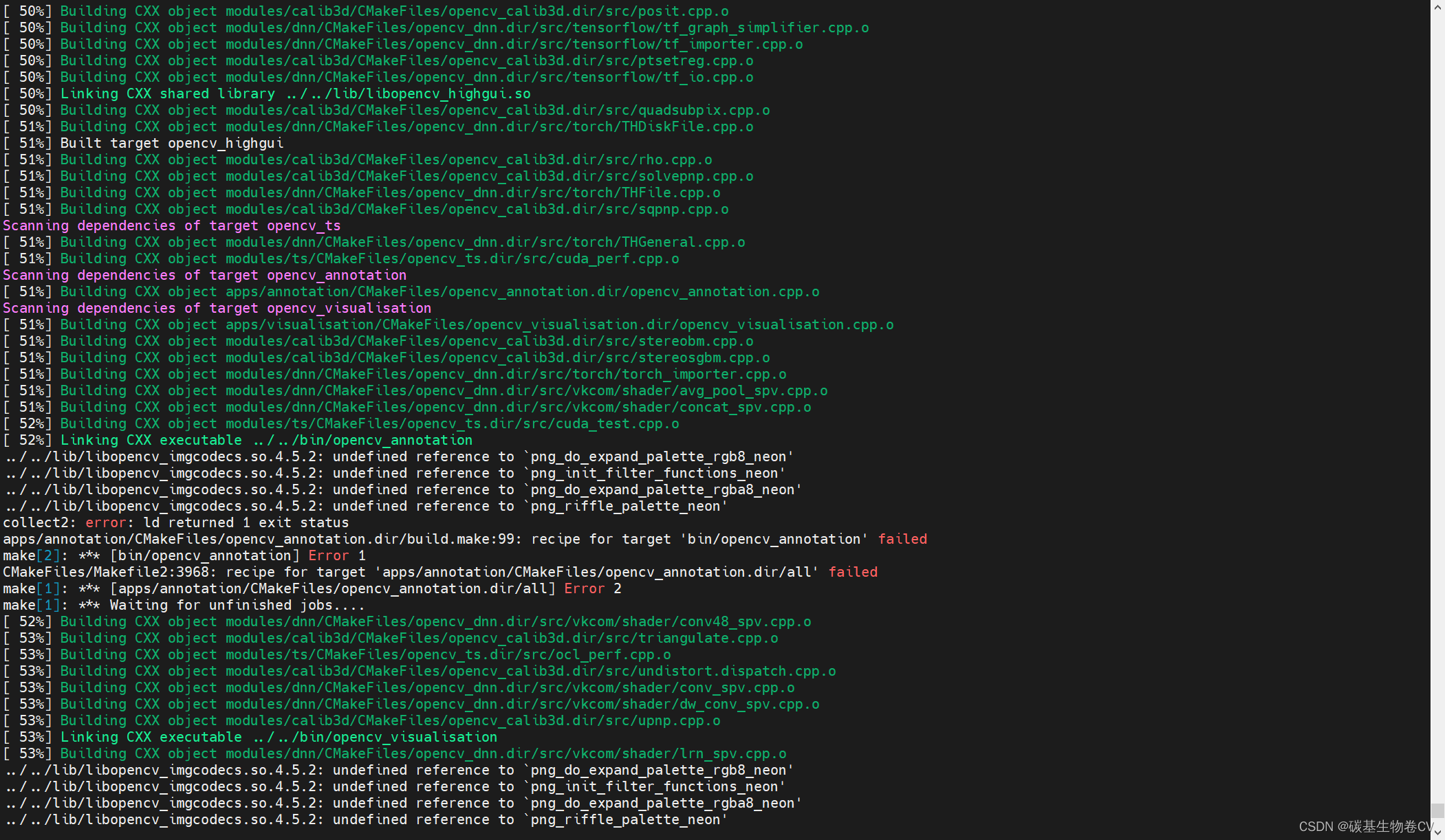Image resolution: width=1445 pixels, height=840 pixels.
Task: Click the upnp.cpp.o build line
Action: (x=362, y=720)
